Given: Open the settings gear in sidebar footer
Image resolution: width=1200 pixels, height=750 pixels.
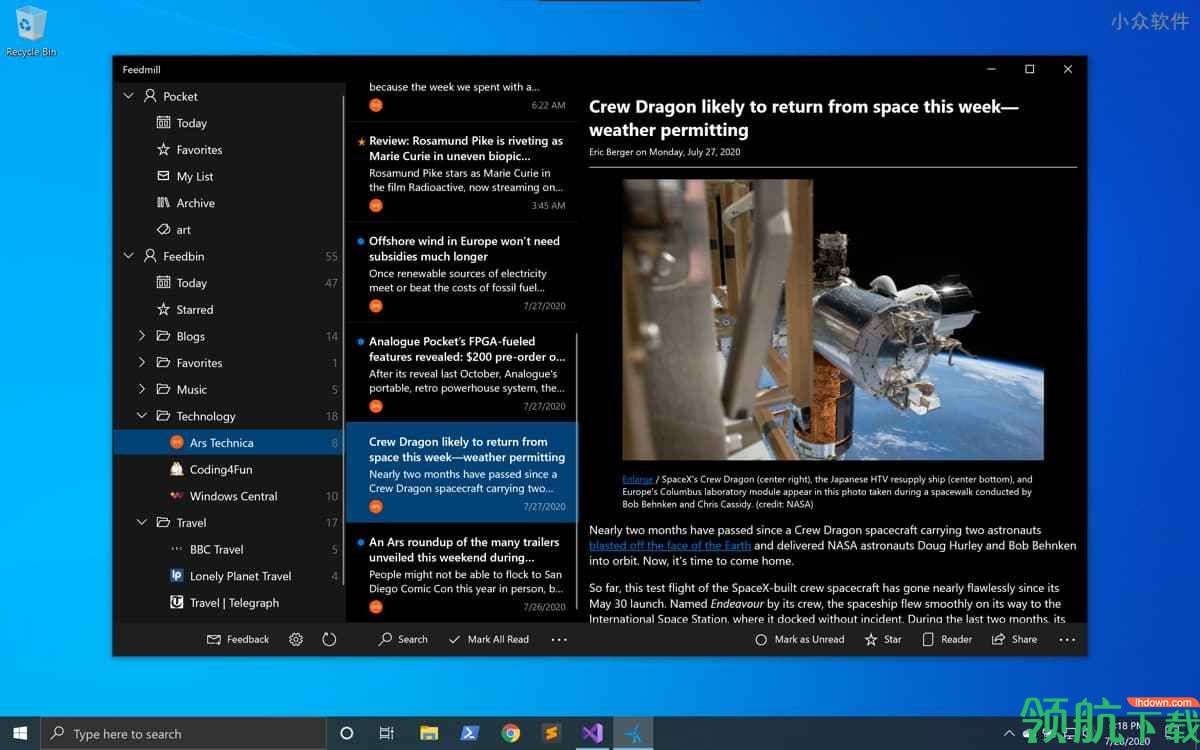Looking at the screenshot, I should pyautogui.click(x=296, y=639).
